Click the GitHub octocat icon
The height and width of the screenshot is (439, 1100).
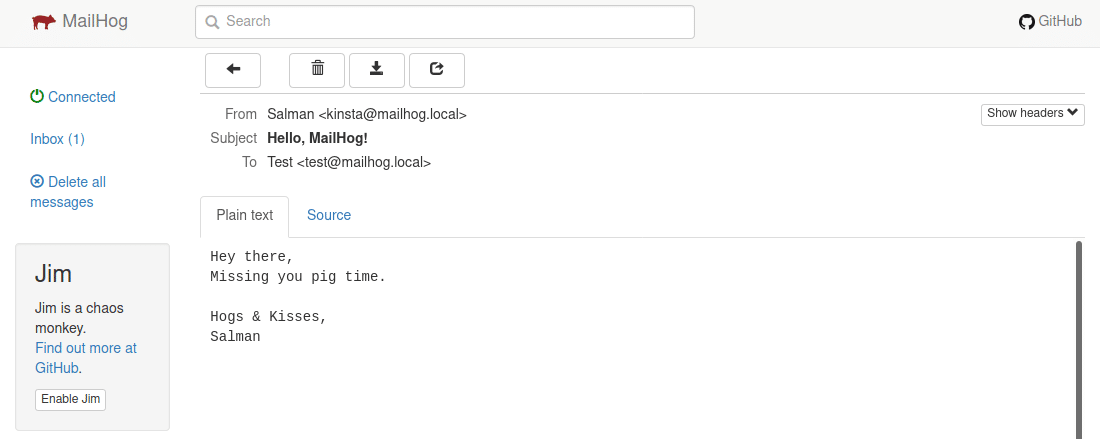[1026, 21]
